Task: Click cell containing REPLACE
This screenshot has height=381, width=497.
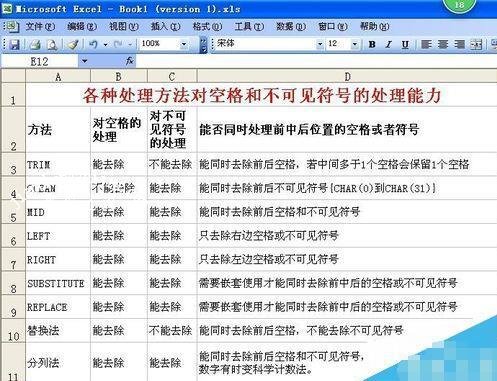Action: tap(58, 307)
